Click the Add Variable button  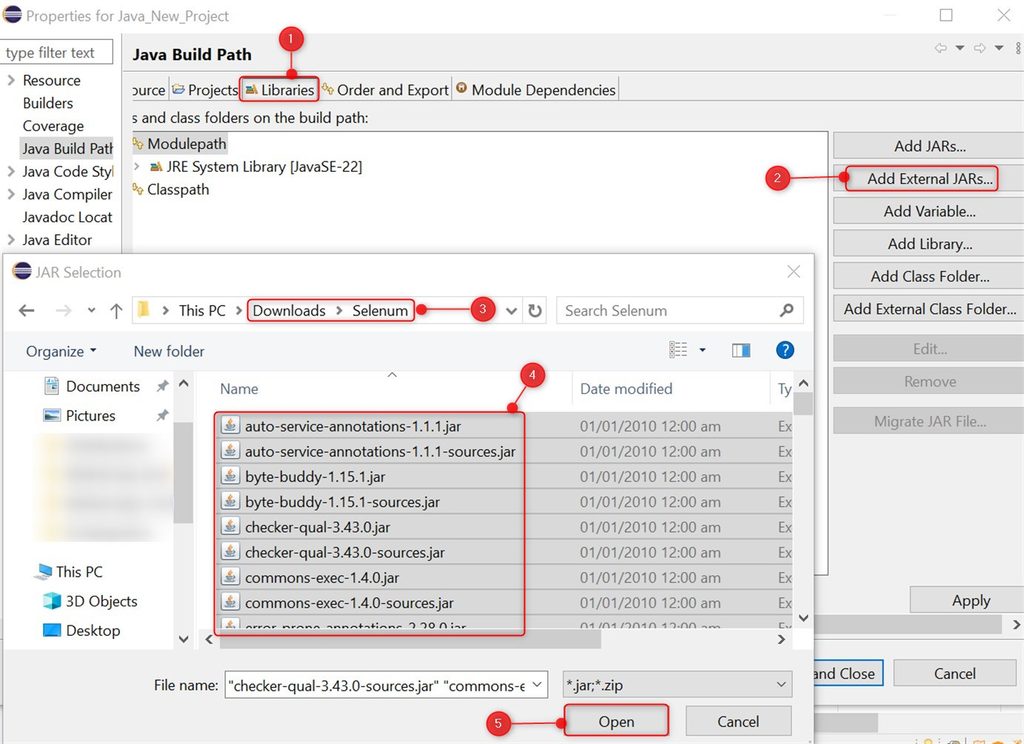[x=929, y=211]
